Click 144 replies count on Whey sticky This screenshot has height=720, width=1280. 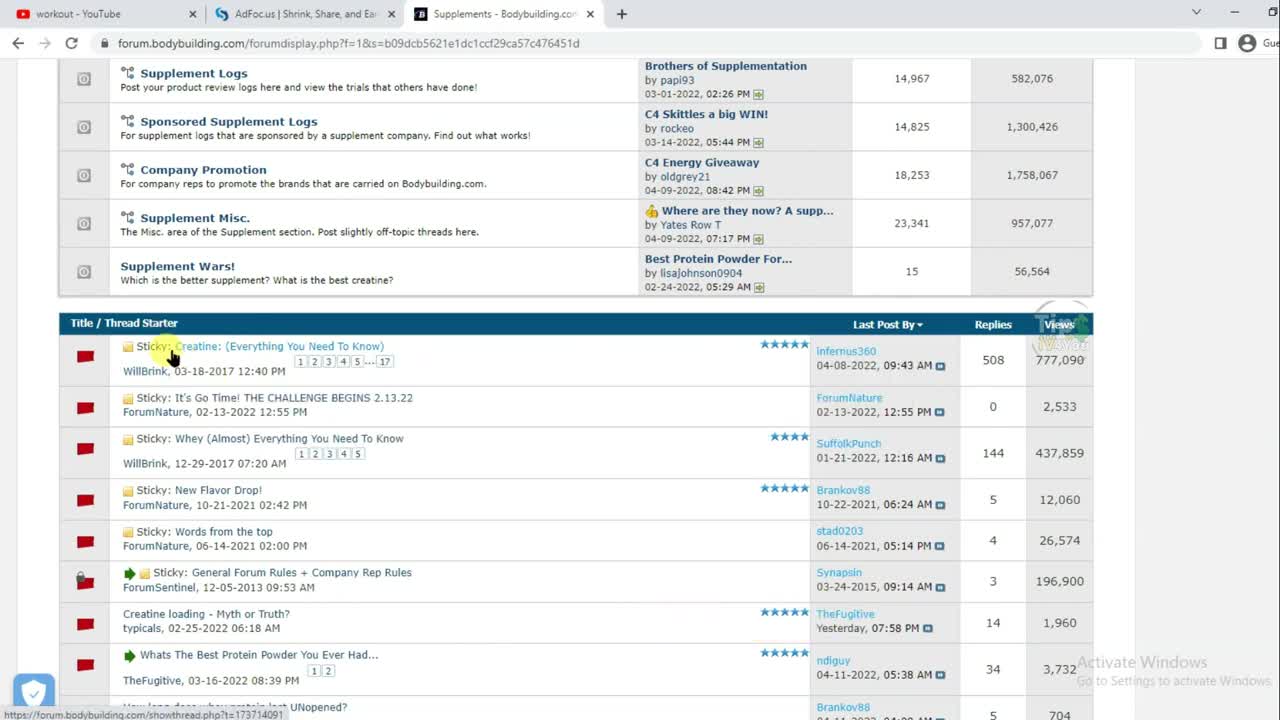point(993,453)
